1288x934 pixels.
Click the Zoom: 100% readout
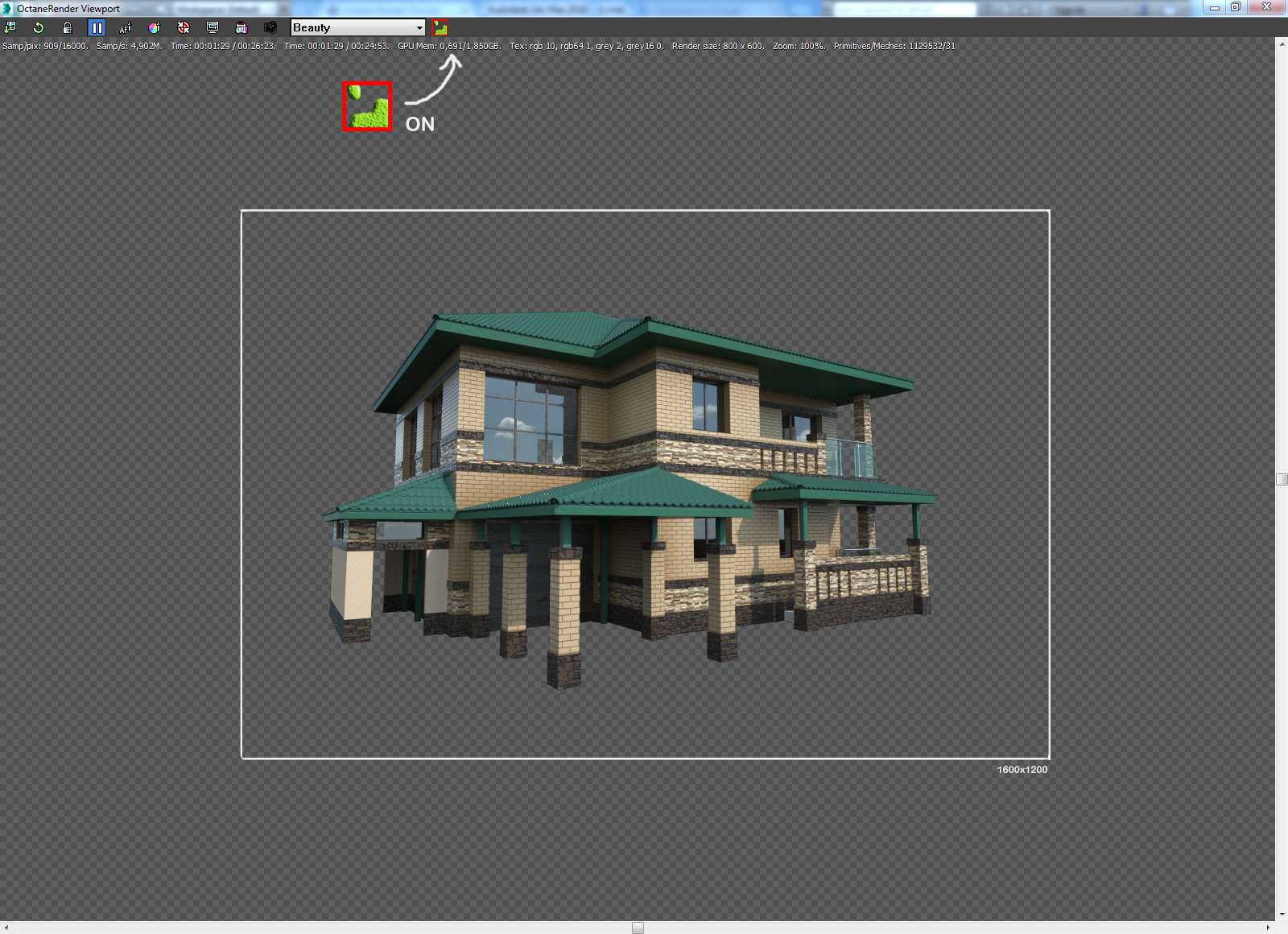(x=799, y=46)
